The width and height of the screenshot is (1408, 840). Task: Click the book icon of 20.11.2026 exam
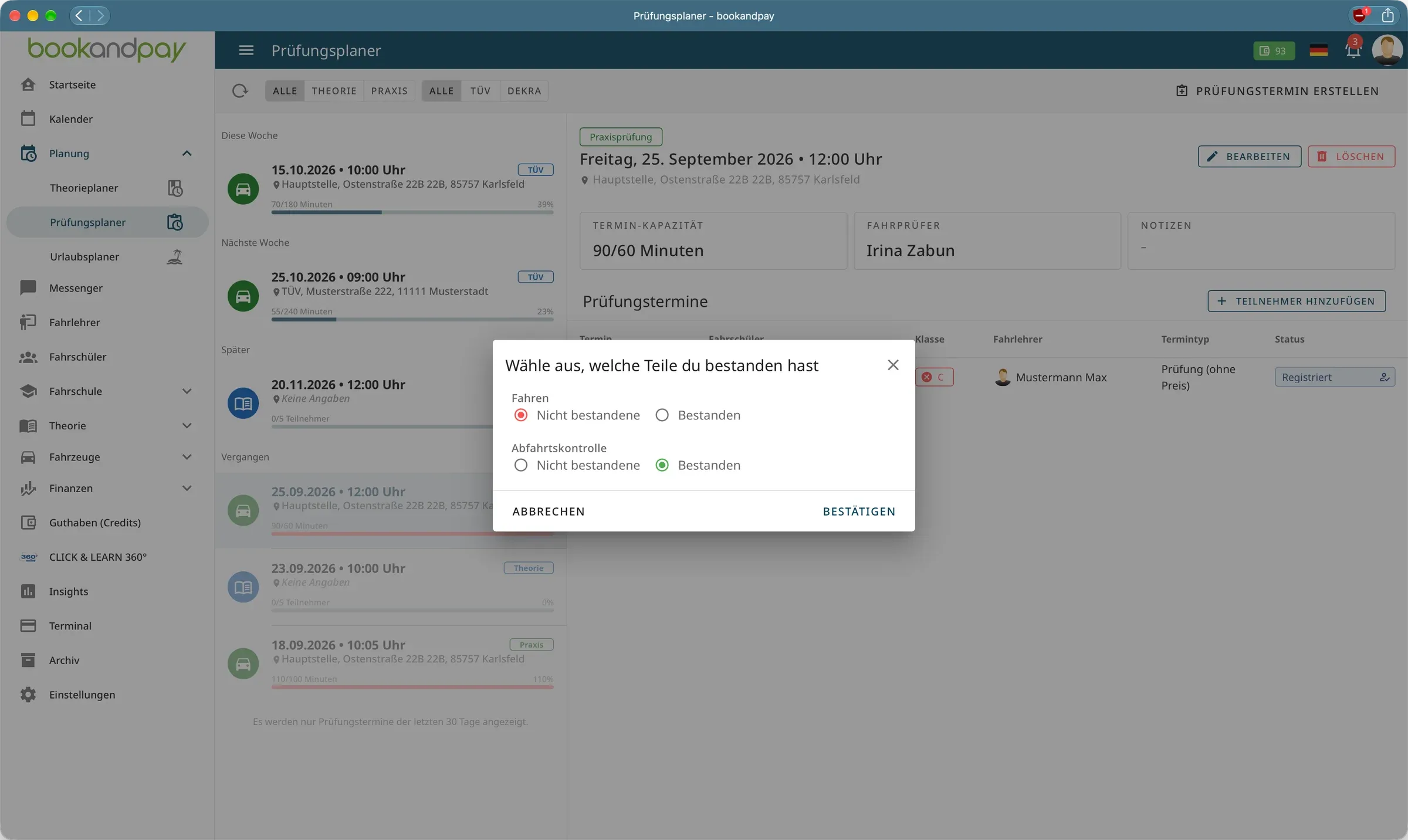pyautogui.click(x=243, y=403)
